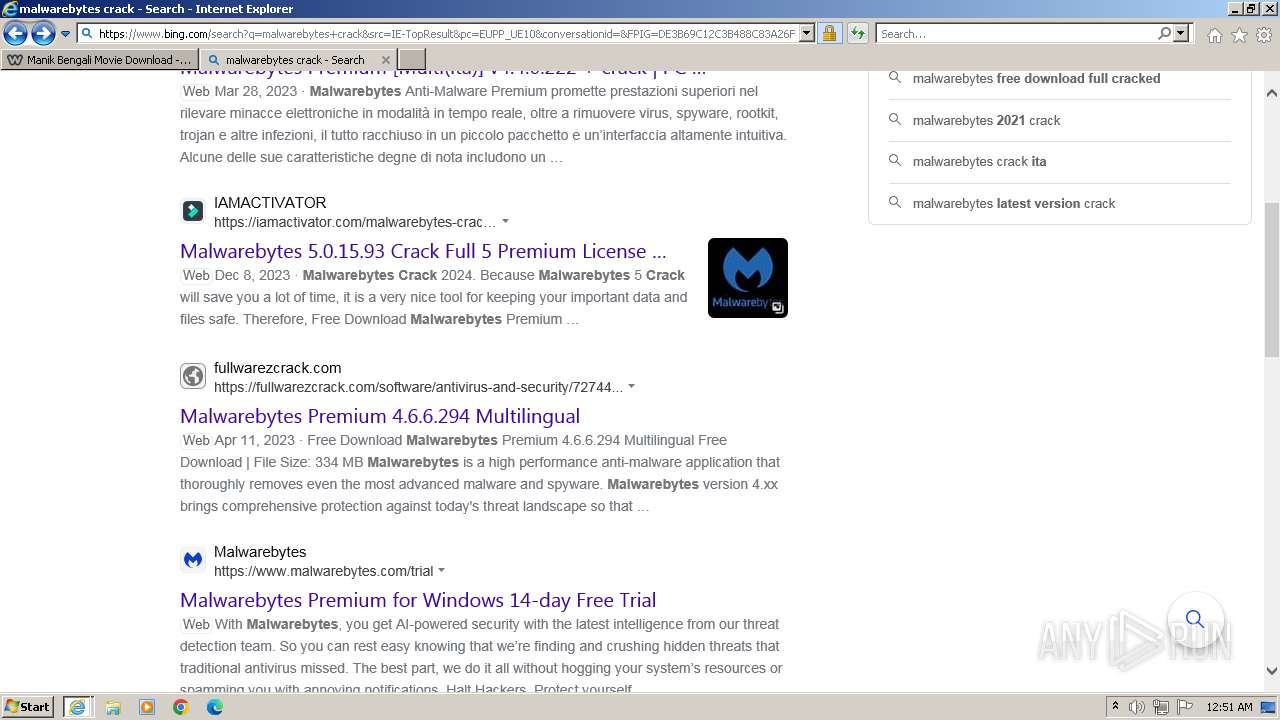Open the Malwarebytes logo thumbnail
The image size is (1280, 720).
click(748, 278)
